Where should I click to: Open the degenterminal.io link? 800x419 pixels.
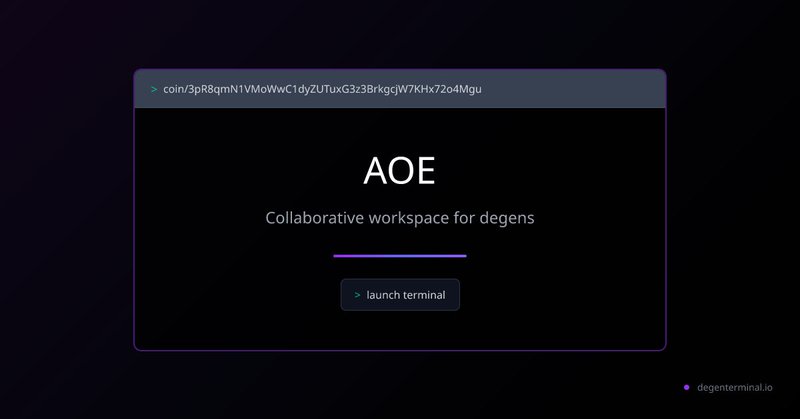(x=734, y=387)
